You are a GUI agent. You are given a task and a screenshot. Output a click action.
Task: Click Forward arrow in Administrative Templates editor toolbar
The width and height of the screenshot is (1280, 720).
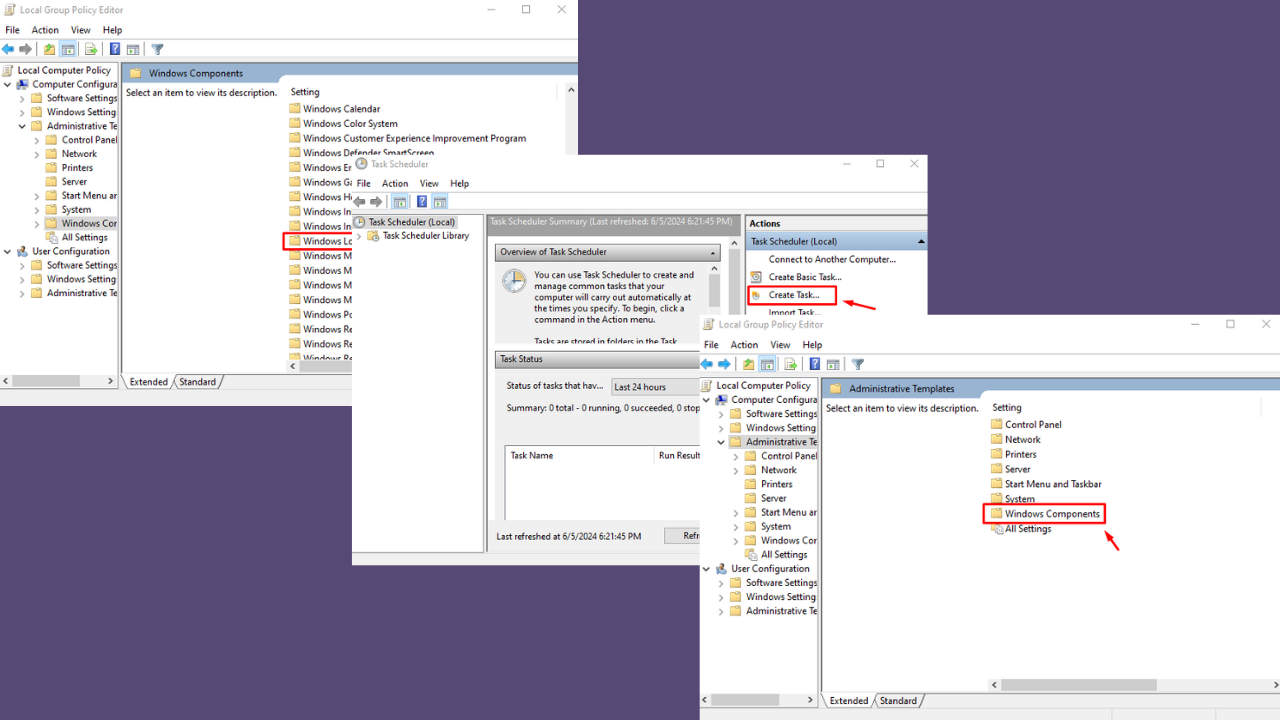click(x=726, y=364)
